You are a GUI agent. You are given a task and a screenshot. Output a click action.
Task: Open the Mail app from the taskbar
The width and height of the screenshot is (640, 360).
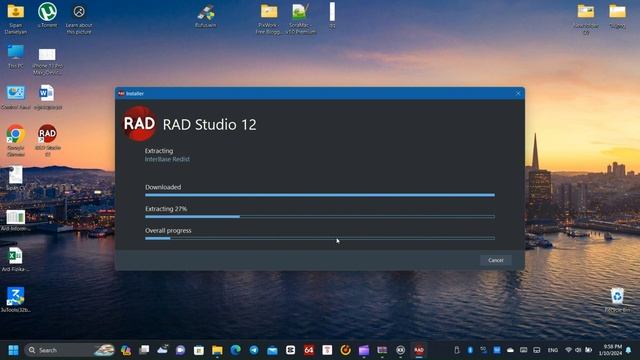click(x=272, y=350)
